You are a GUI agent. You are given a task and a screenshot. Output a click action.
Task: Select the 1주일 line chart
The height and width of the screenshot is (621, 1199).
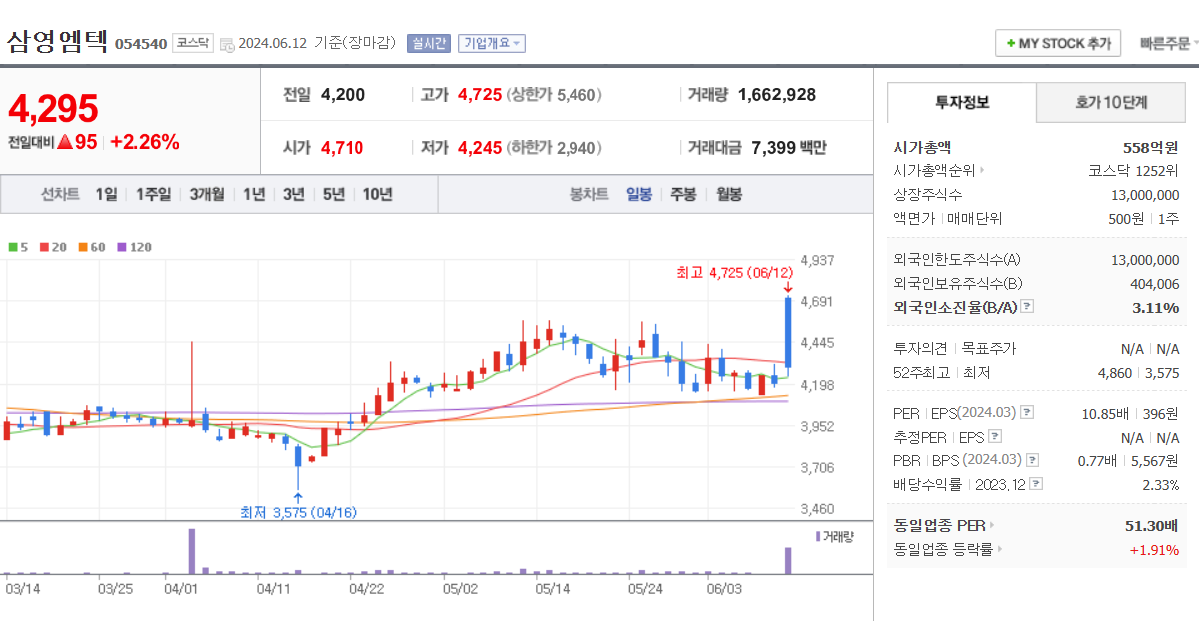(153, 194)
